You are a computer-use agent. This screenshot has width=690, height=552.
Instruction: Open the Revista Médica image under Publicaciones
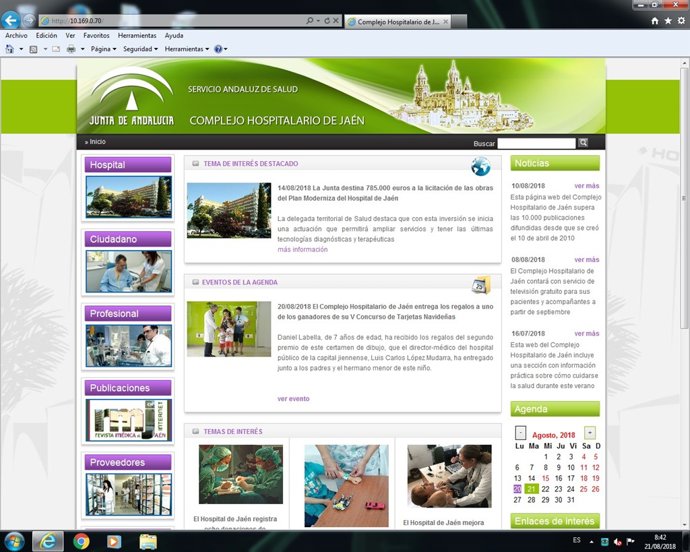(129, 420)
